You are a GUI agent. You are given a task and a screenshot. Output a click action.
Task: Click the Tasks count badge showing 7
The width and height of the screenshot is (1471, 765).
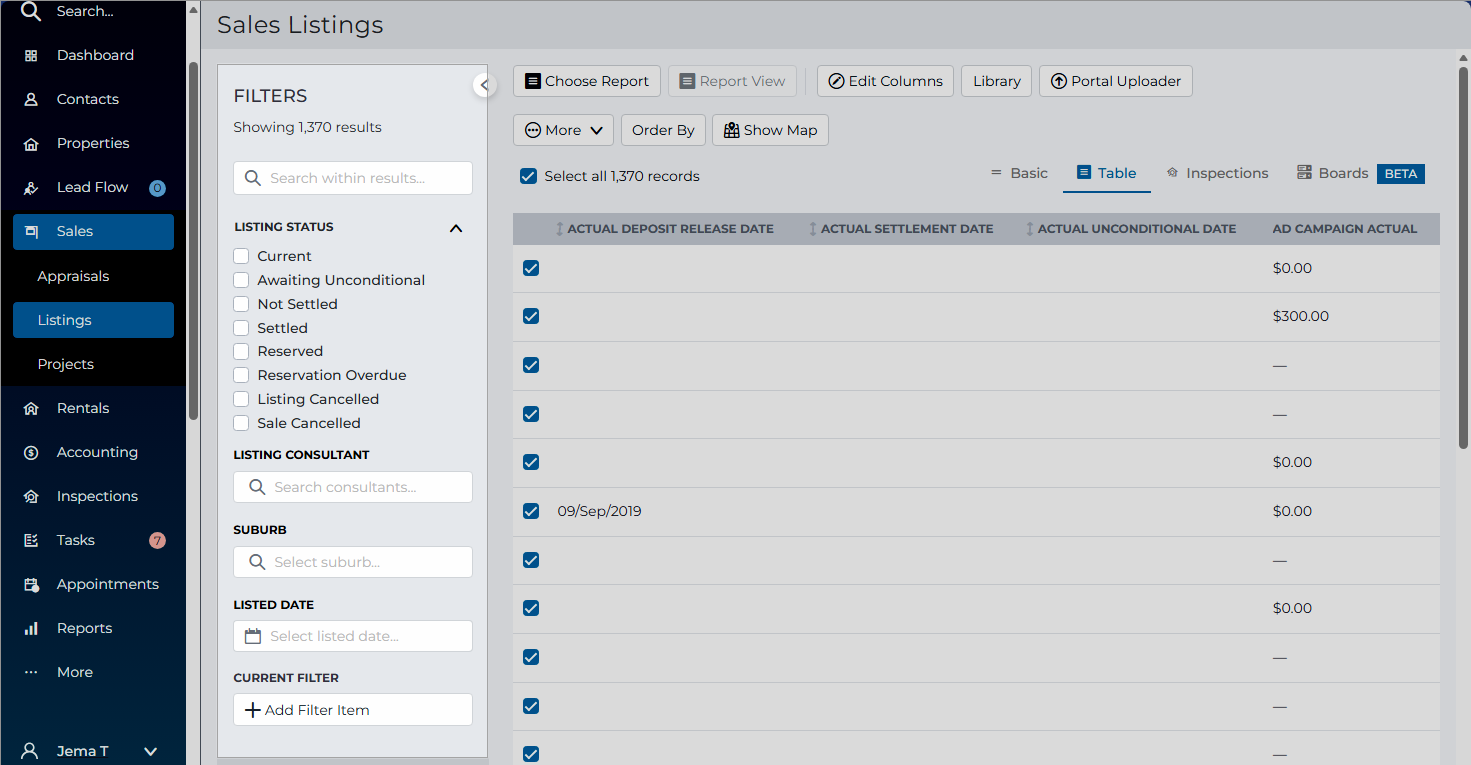(x=157, y=541)
